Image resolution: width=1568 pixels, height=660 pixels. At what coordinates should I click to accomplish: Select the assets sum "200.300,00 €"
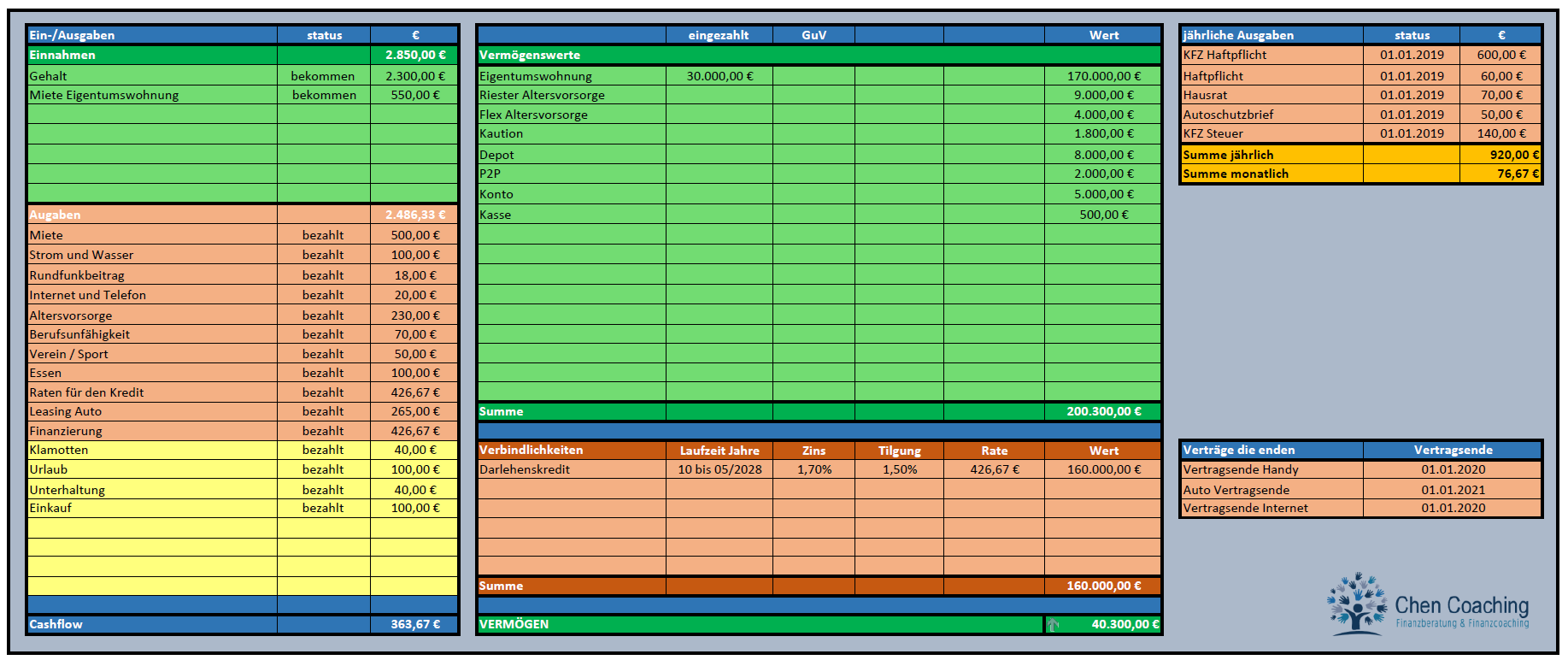point(1102,411)
